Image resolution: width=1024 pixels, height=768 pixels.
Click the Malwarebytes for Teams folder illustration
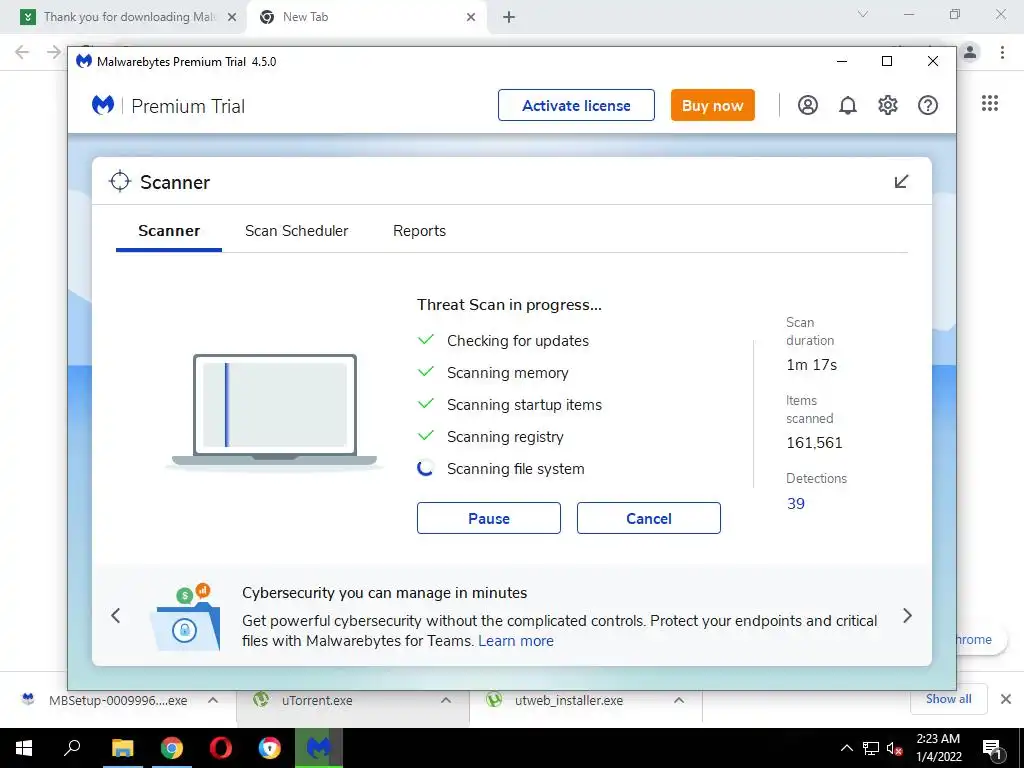186,617
